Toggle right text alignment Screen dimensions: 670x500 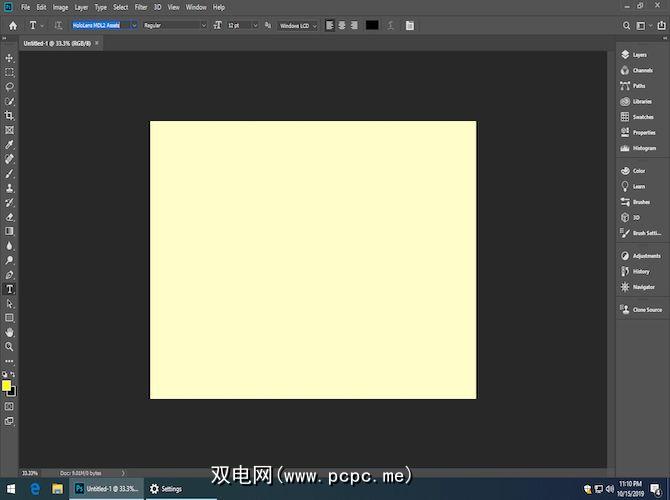click(353, 25)
